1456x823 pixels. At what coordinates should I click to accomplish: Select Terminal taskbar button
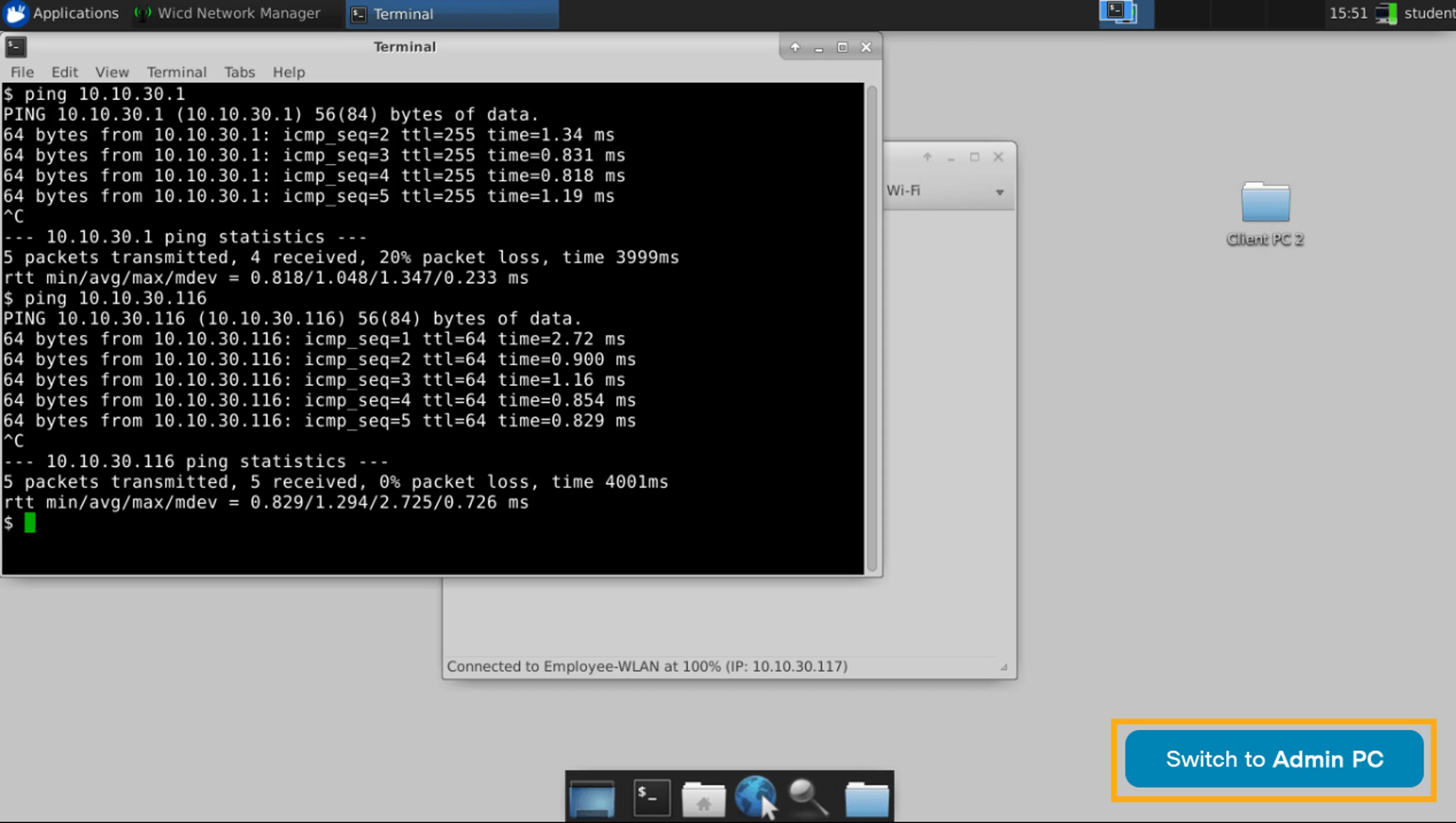coord(452,14)
